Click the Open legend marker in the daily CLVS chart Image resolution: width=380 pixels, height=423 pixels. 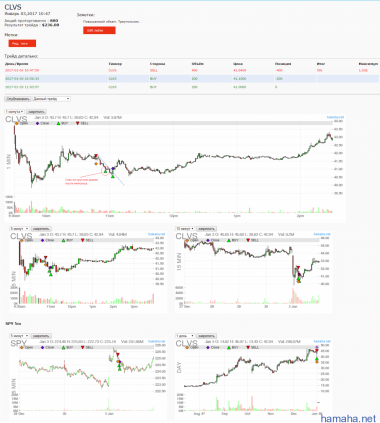[187, 347]
